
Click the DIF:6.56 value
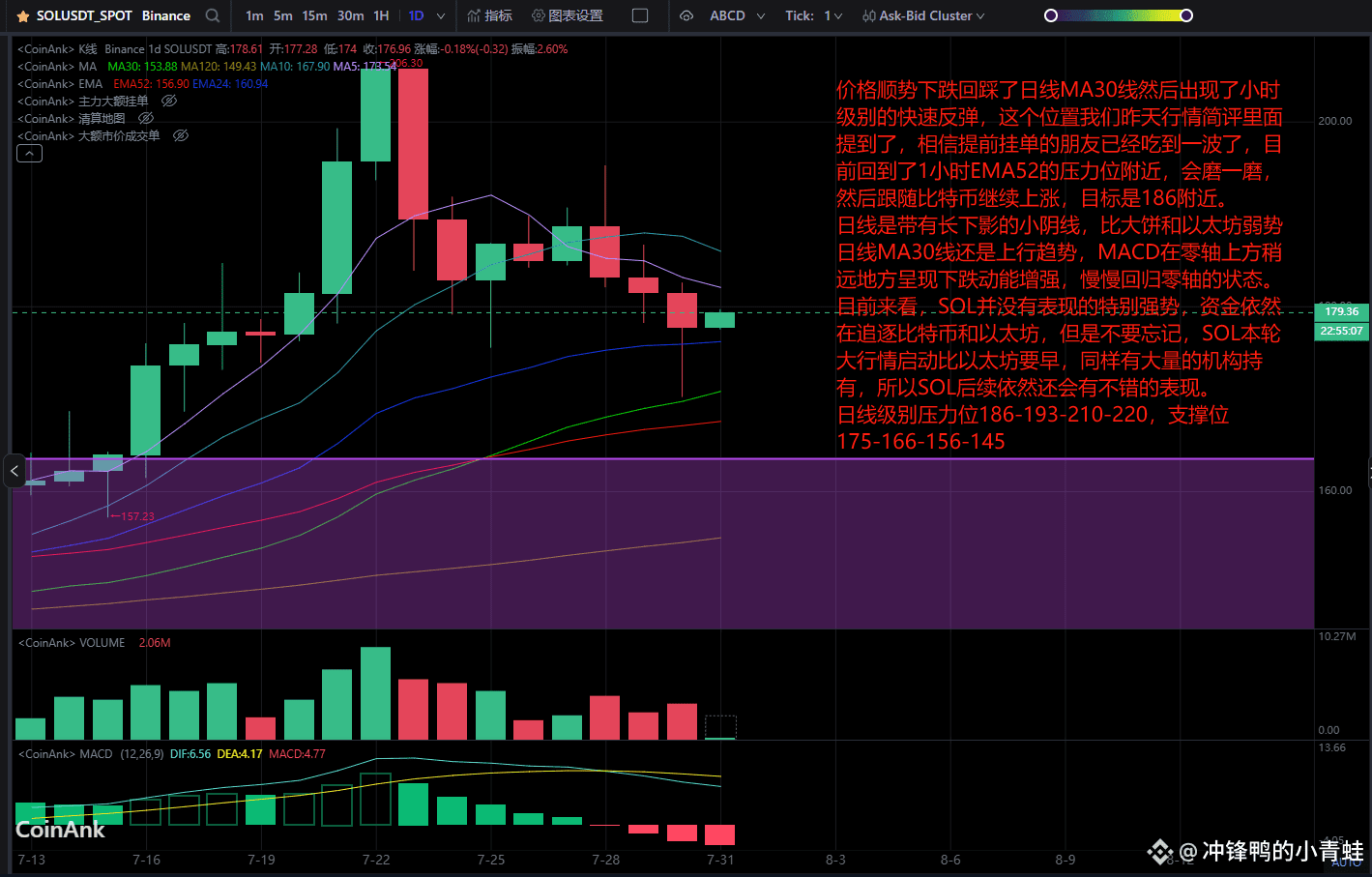(190, 753)
